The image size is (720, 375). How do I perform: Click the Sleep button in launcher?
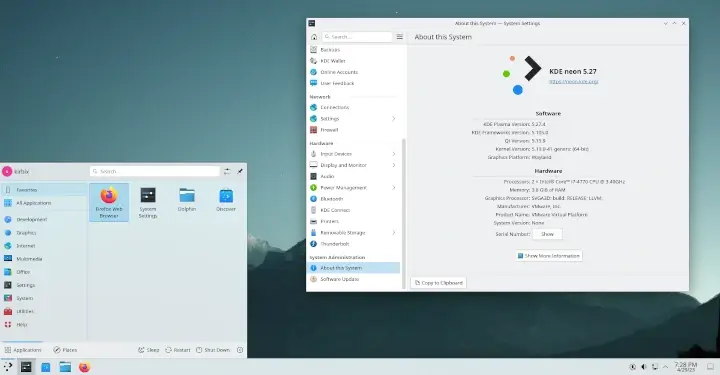pos(148,350)
